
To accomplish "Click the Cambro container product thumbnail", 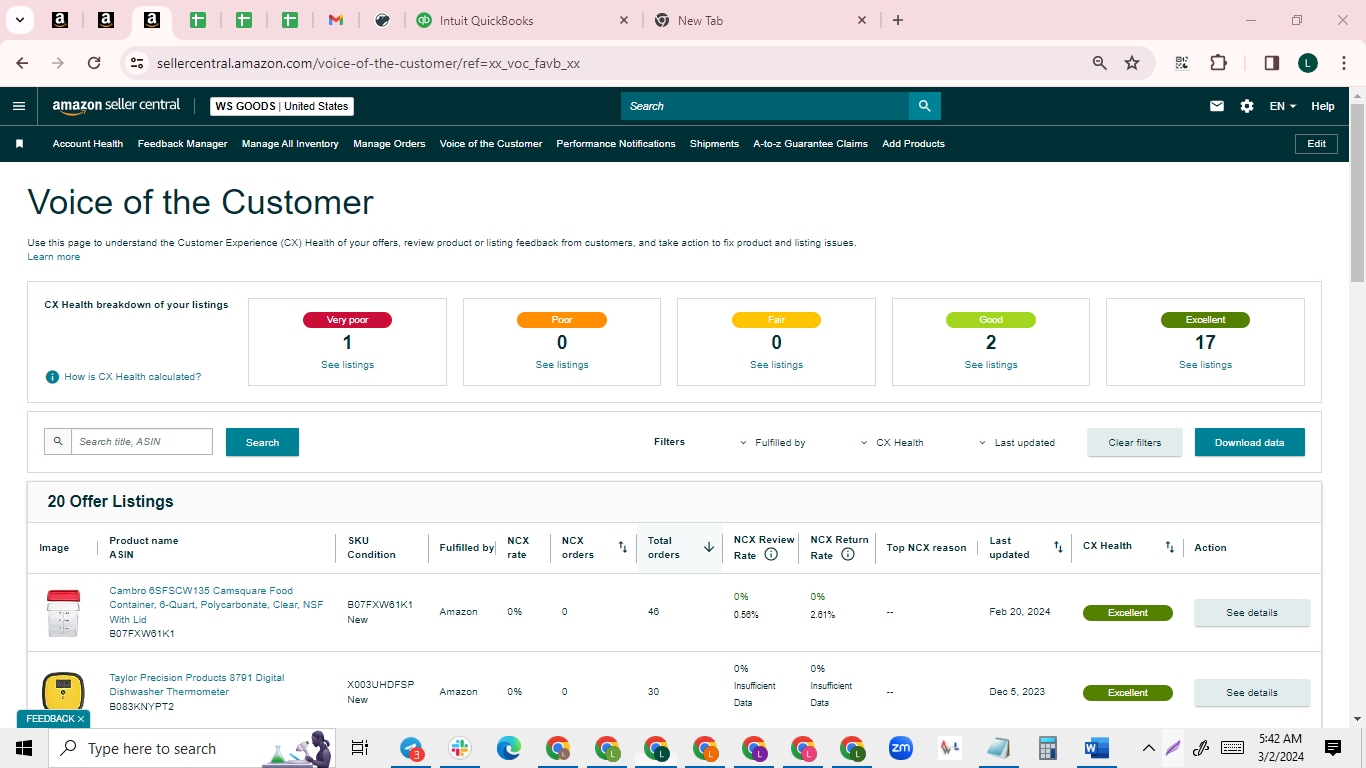I will pos(62,613).
